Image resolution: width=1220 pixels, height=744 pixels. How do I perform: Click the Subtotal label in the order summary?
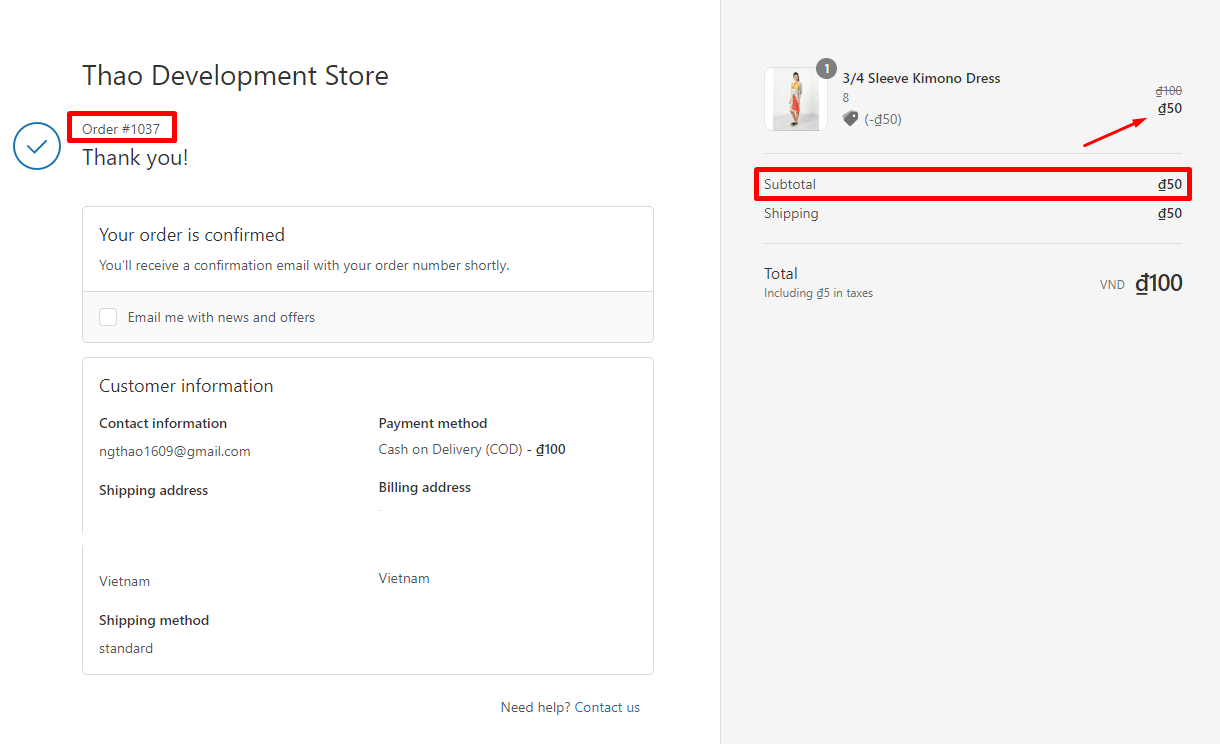coord(790,184)
